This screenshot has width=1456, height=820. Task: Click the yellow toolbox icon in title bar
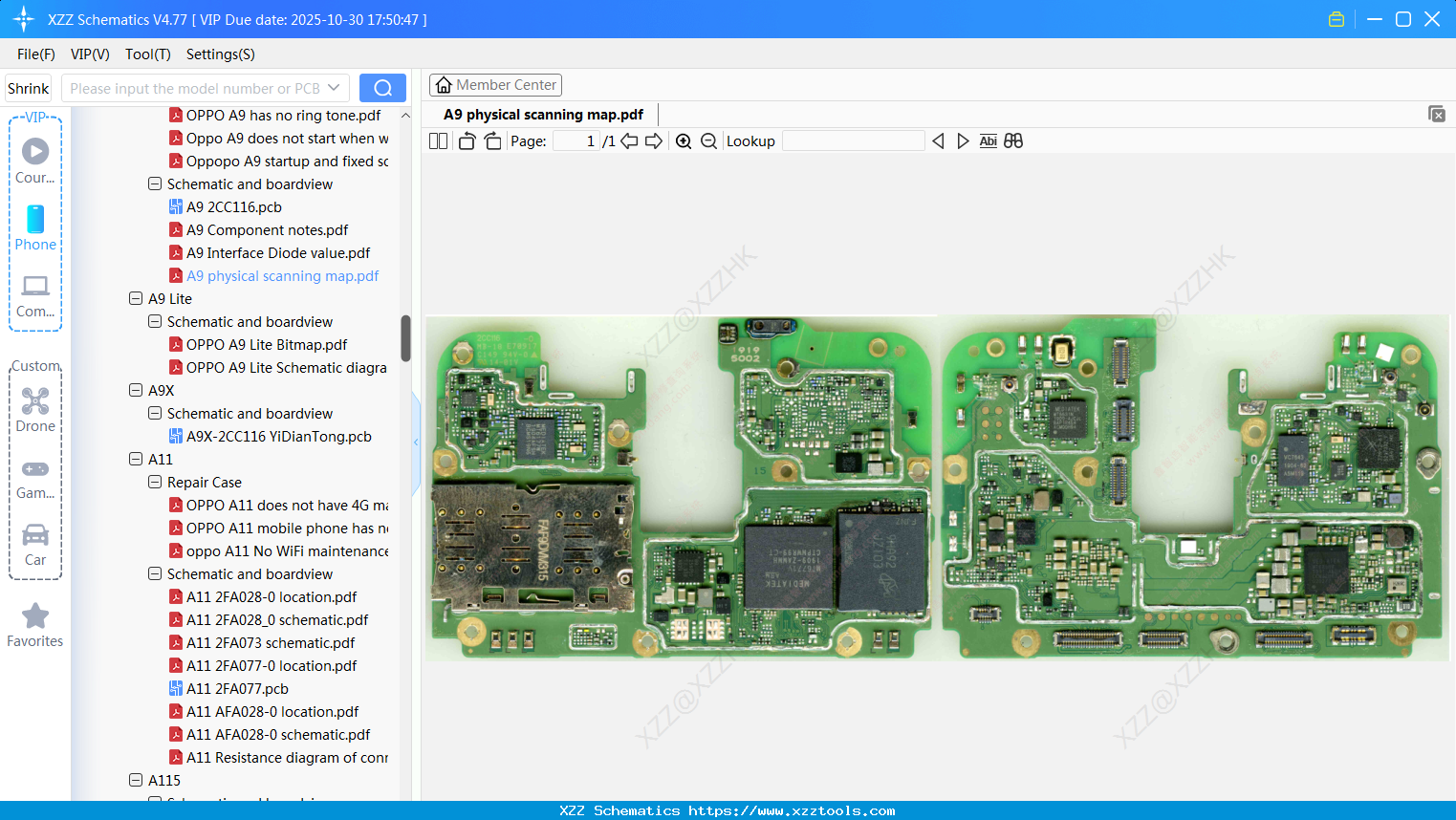pos(1336,19)
